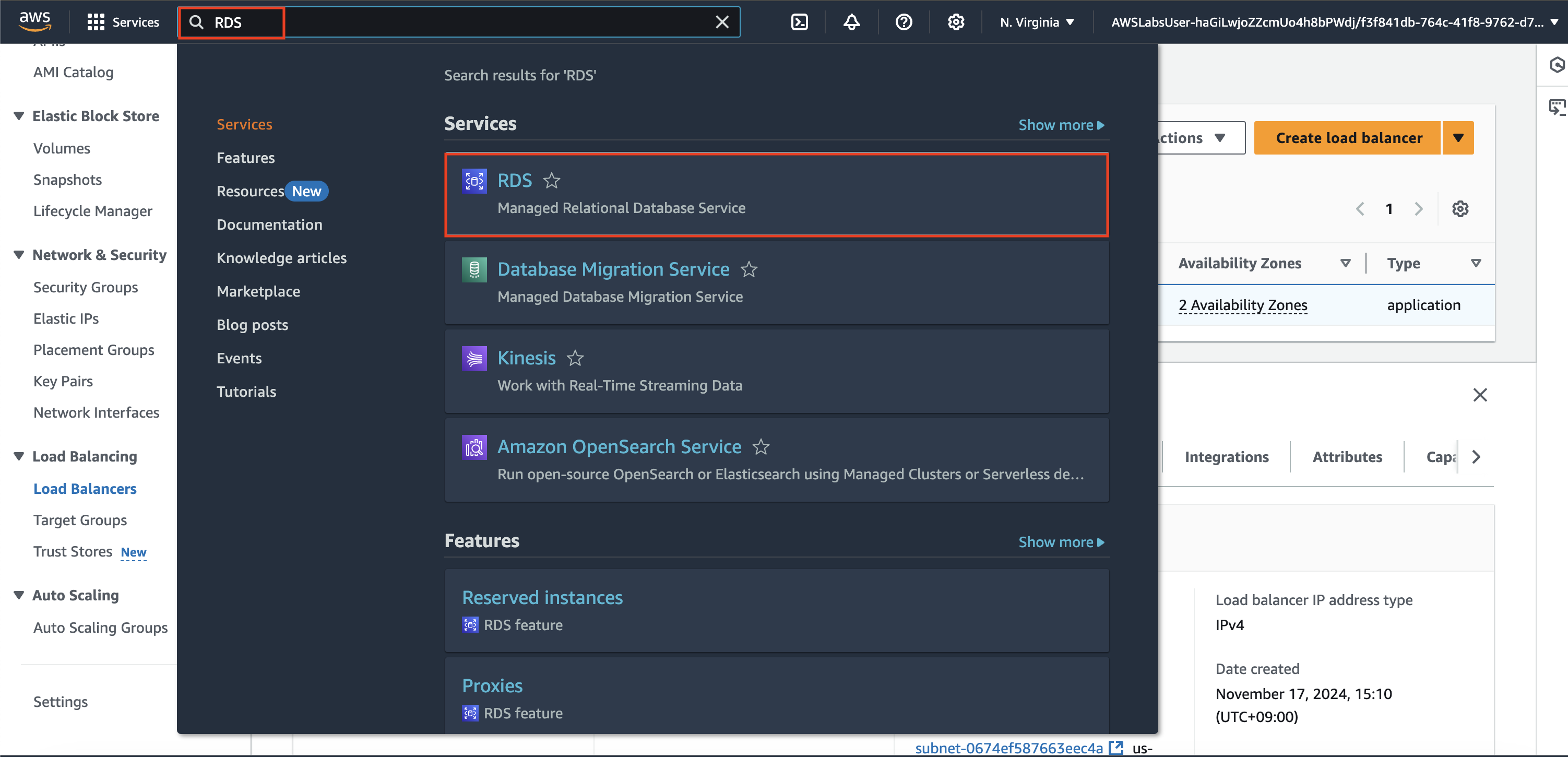Select the Knowledge articles category
Viewport: 1568px width, 757px height.
[282, 258]
